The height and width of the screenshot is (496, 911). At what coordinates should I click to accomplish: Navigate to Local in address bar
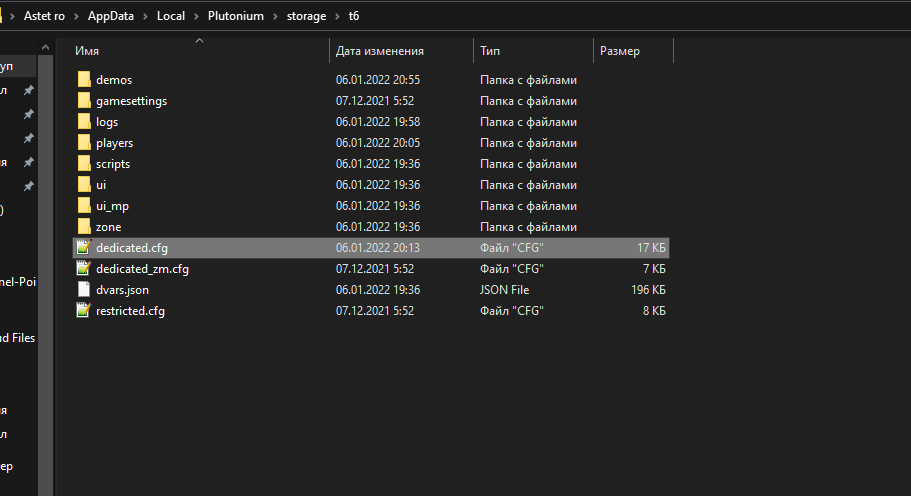click(172, 17)
